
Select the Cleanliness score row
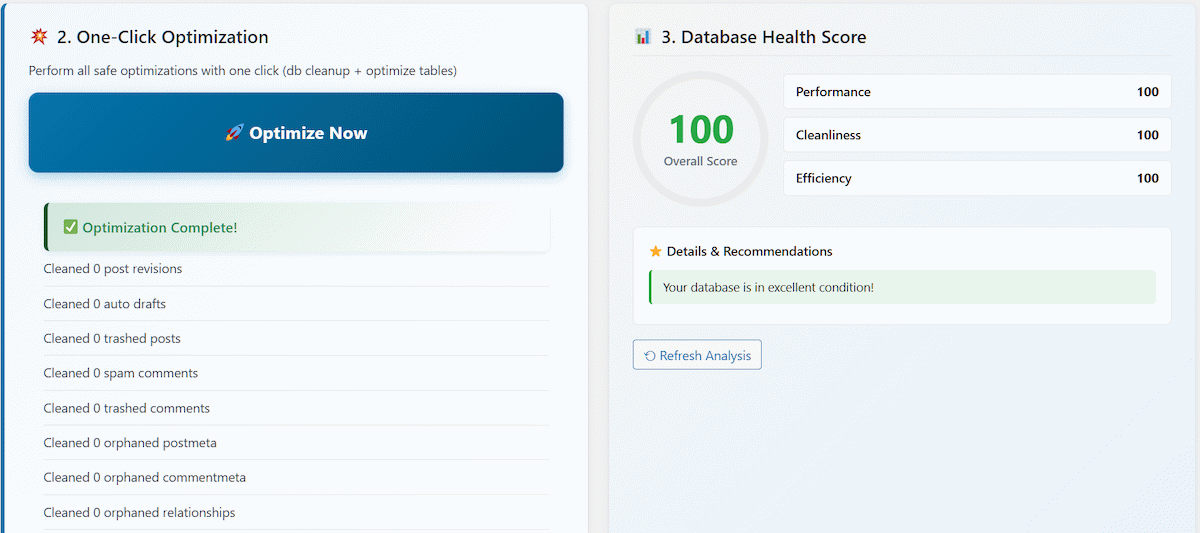976,135
